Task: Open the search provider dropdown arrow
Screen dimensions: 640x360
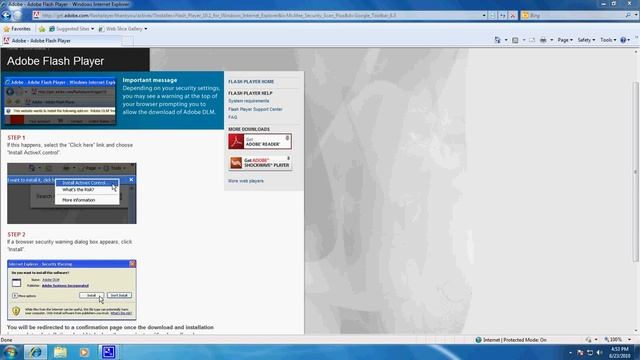Action: [636, 16]
